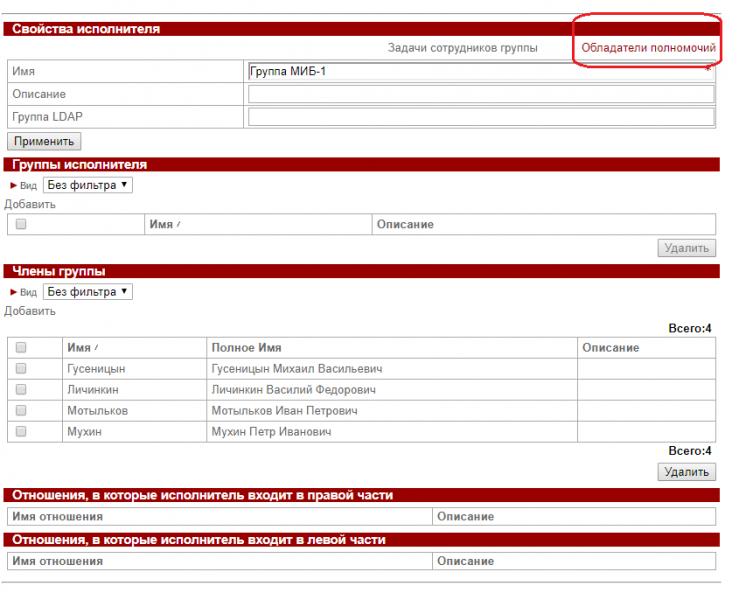Click the Имя input field with Группа МИБ-1
The width and height of the screenshot is (732, 600).
point(481,71)
